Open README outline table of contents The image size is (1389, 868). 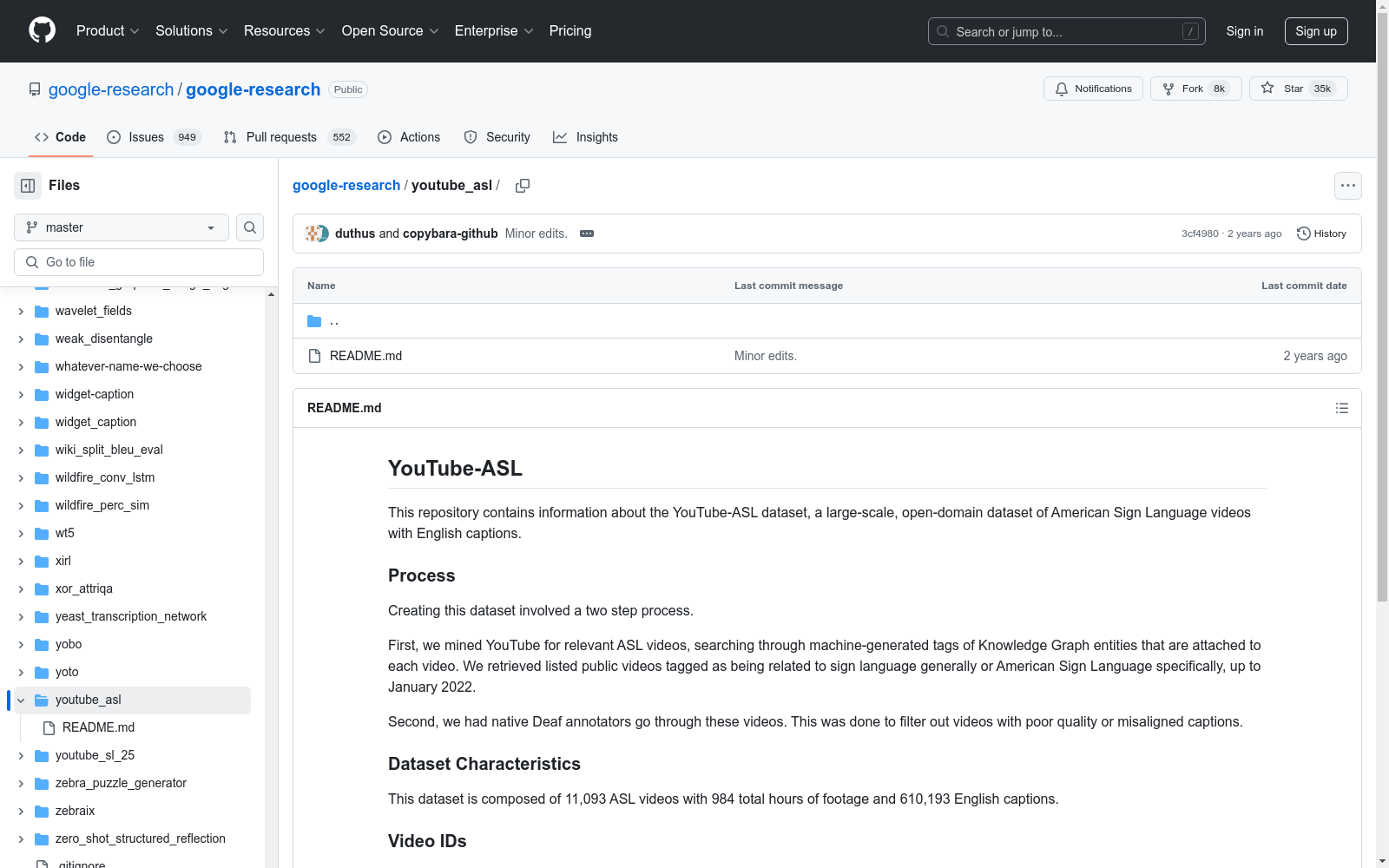pos(1342,408)
